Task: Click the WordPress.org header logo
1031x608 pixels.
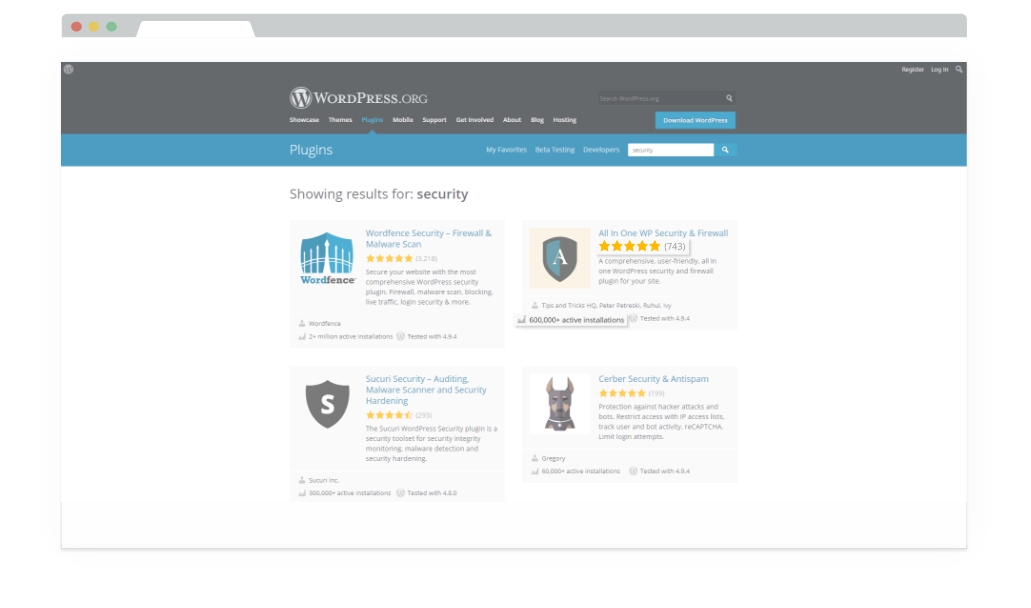Action: pos(358,98)
